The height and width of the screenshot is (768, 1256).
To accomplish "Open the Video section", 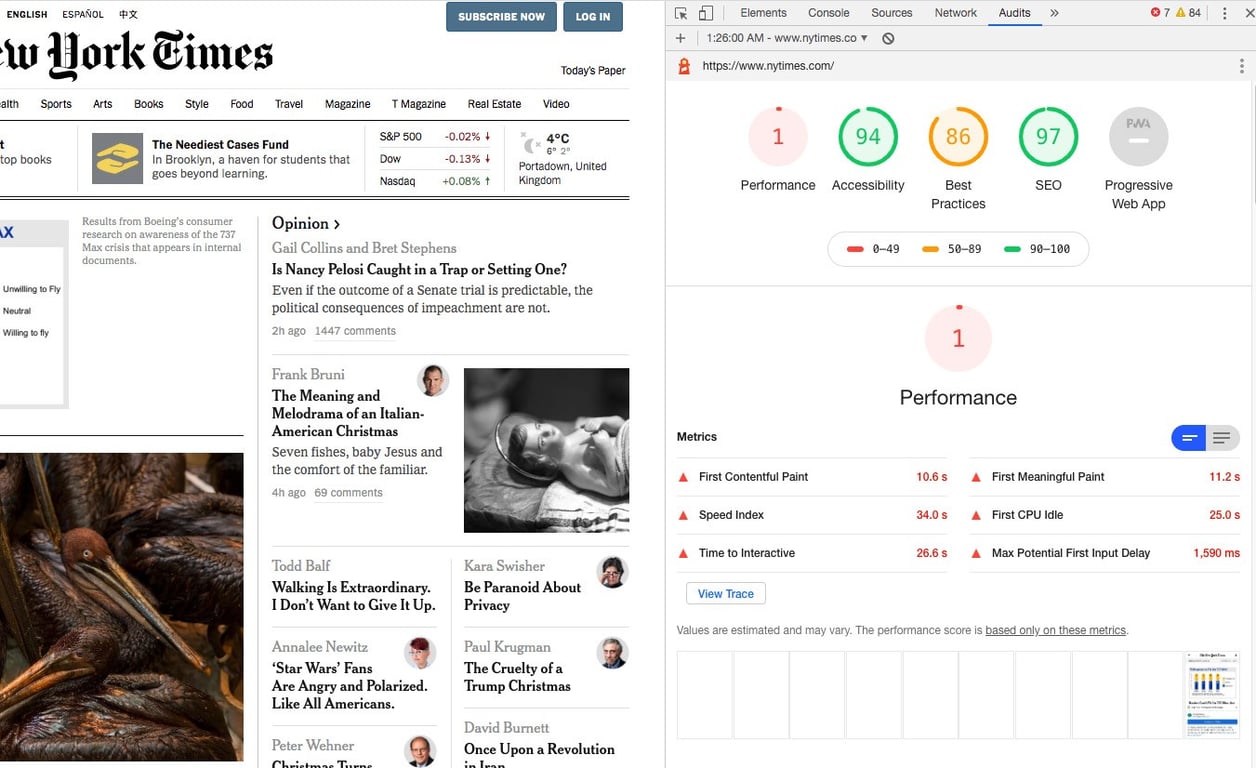I will click(x=556, y=104).
